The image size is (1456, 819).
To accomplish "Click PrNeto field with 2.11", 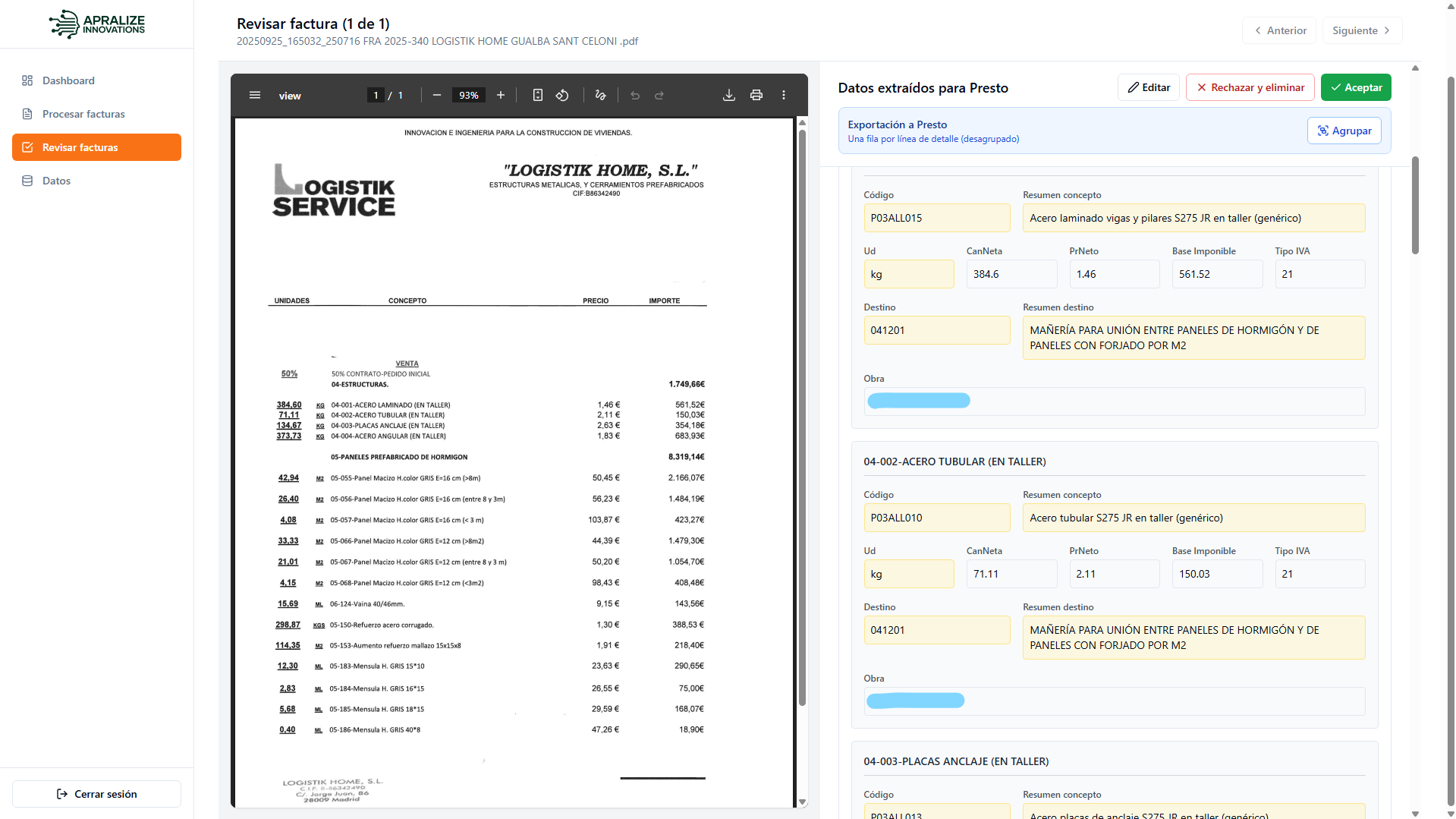I will 1115,574.
